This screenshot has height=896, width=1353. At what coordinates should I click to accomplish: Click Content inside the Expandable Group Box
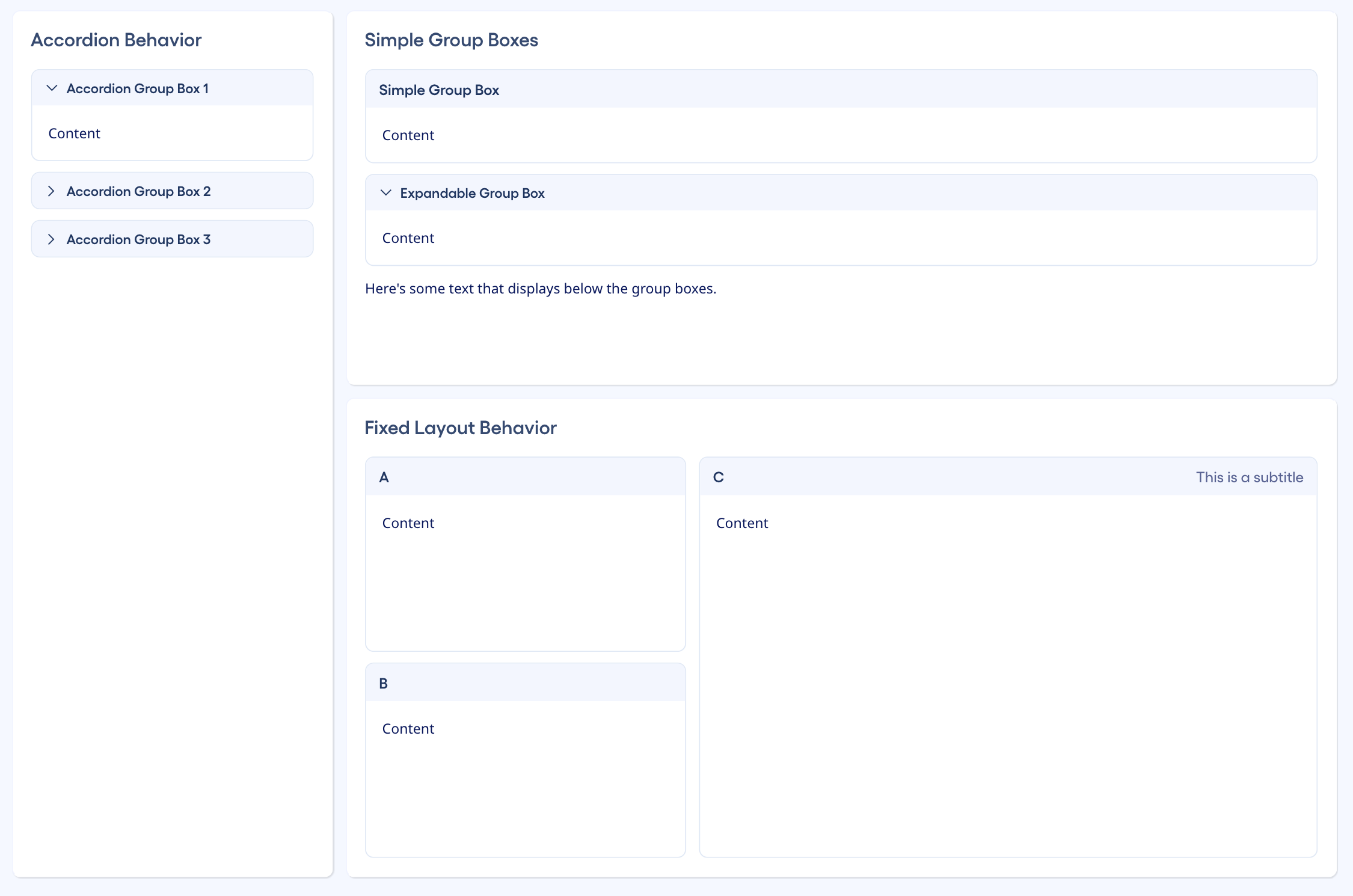408,238
